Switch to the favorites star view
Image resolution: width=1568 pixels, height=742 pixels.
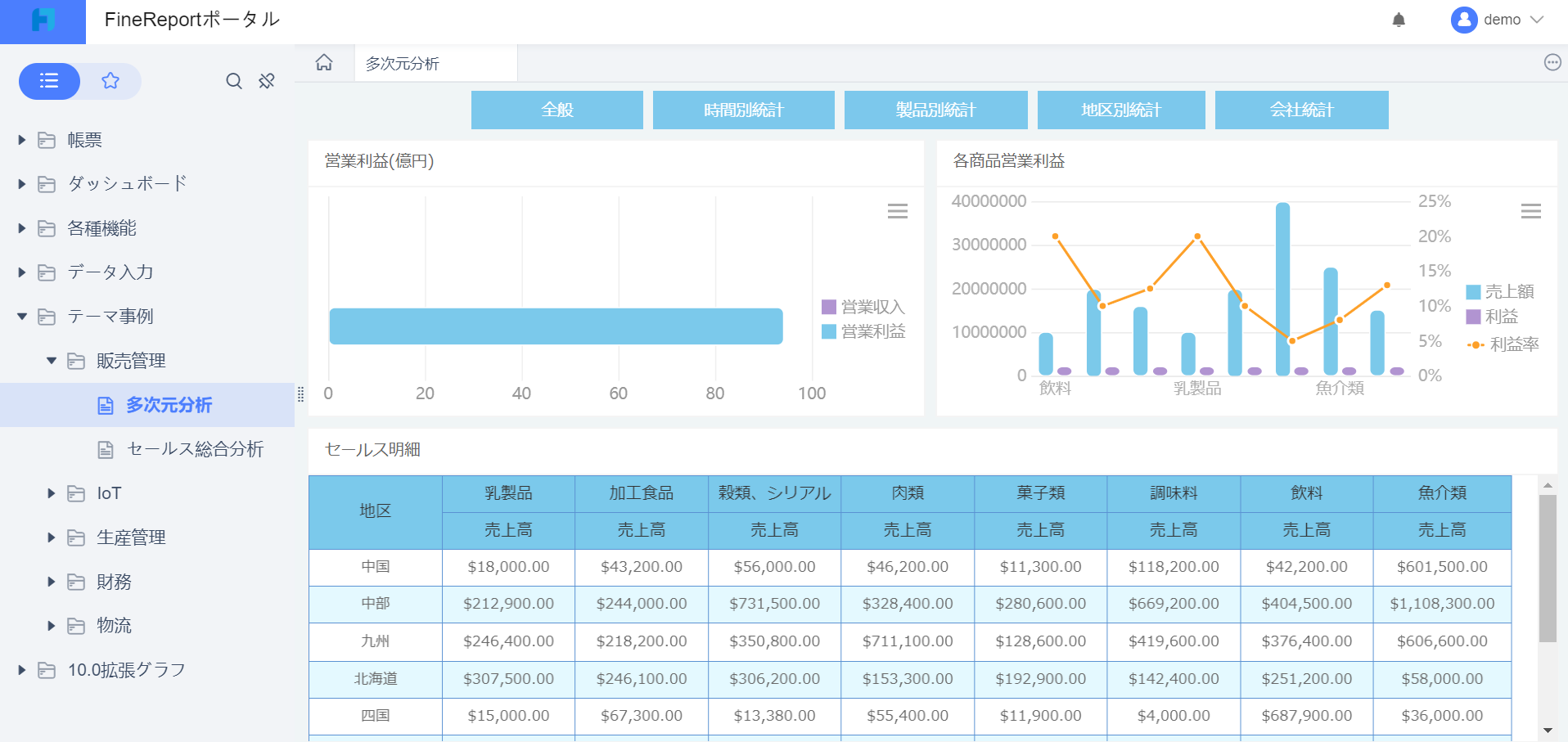click(110, 81)
